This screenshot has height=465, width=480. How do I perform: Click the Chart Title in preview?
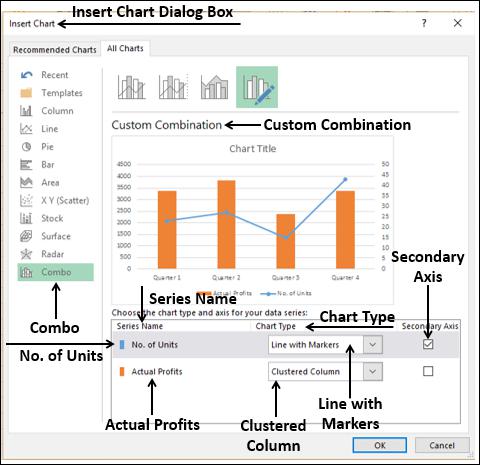253,149
